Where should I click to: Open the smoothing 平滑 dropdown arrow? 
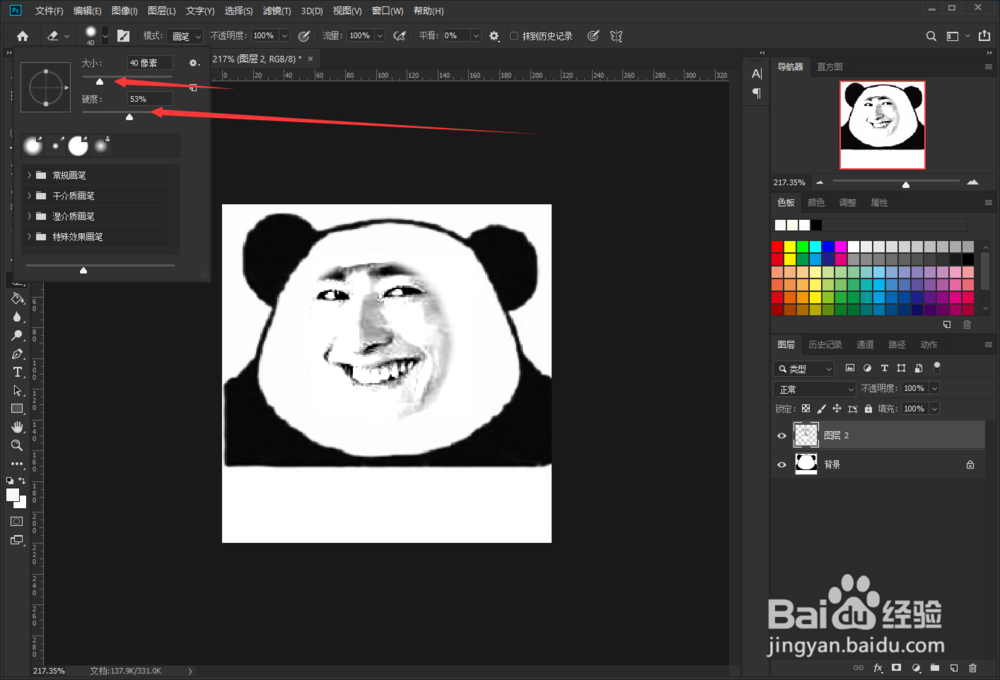pos(475,36)
